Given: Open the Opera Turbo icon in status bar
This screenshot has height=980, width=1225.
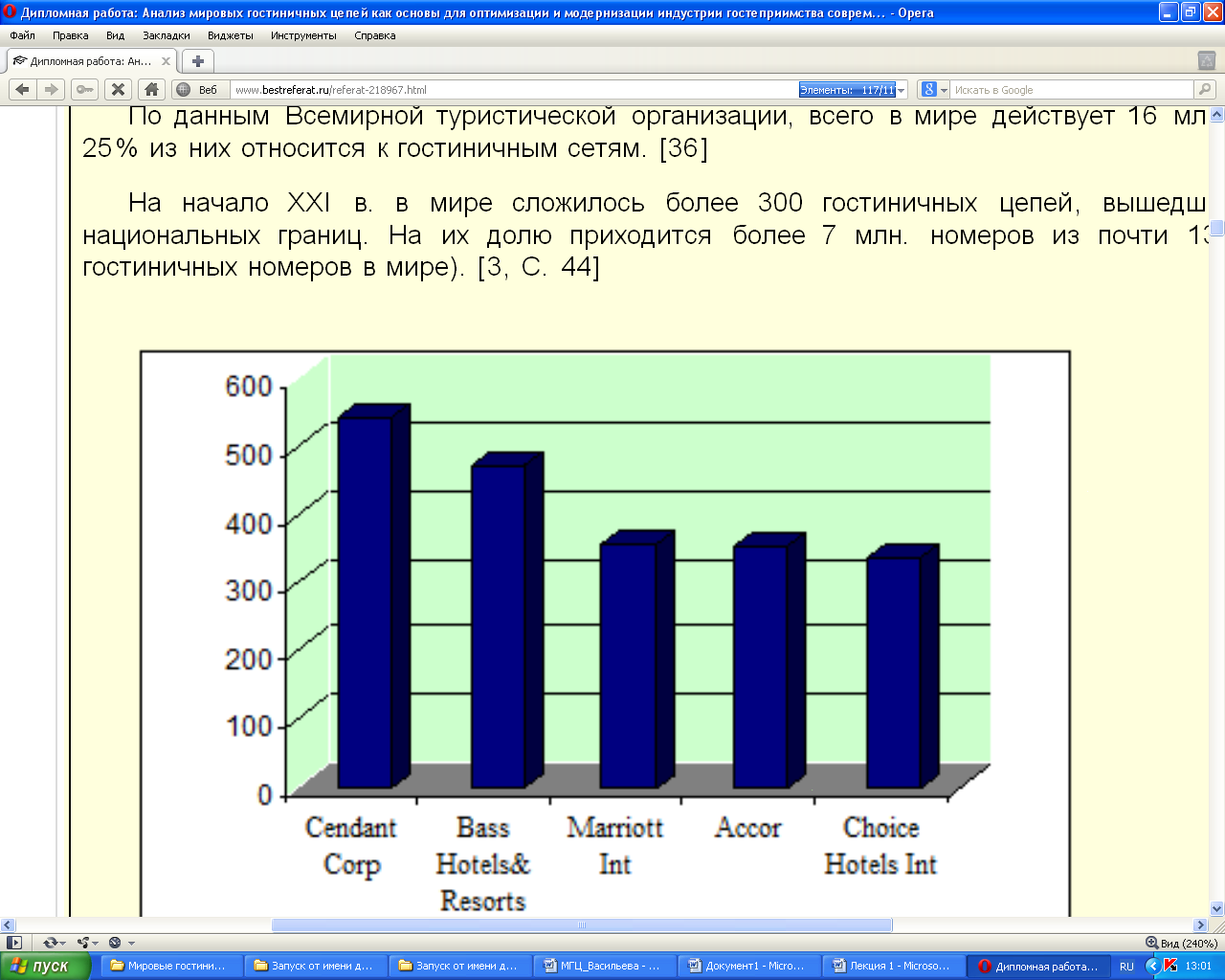Looking at the screenshot, I should pyautogui.click(x=115, y=943).
